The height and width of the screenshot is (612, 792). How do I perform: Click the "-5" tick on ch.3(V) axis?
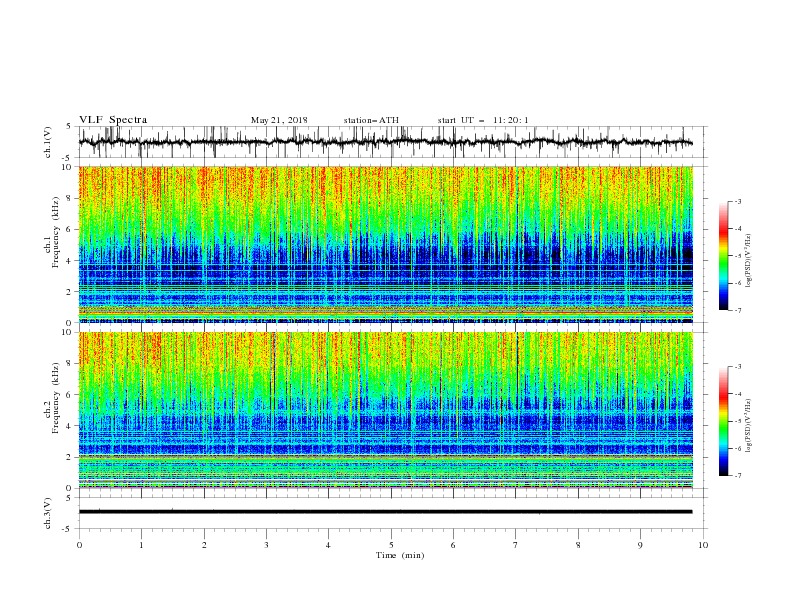tap(68, 529)
